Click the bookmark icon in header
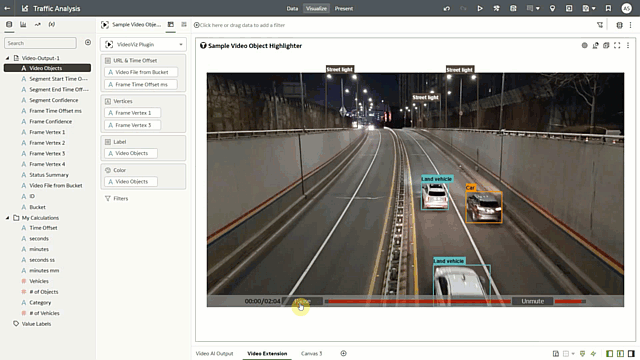The width and height of the screenshot is (640, 360). pos(608,8)
